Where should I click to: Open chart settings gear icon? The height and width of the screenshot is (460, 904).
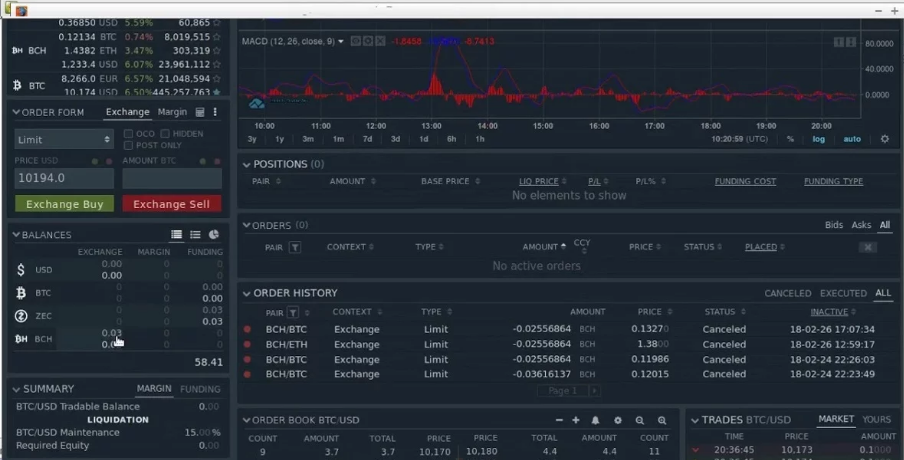pos(884,139)
